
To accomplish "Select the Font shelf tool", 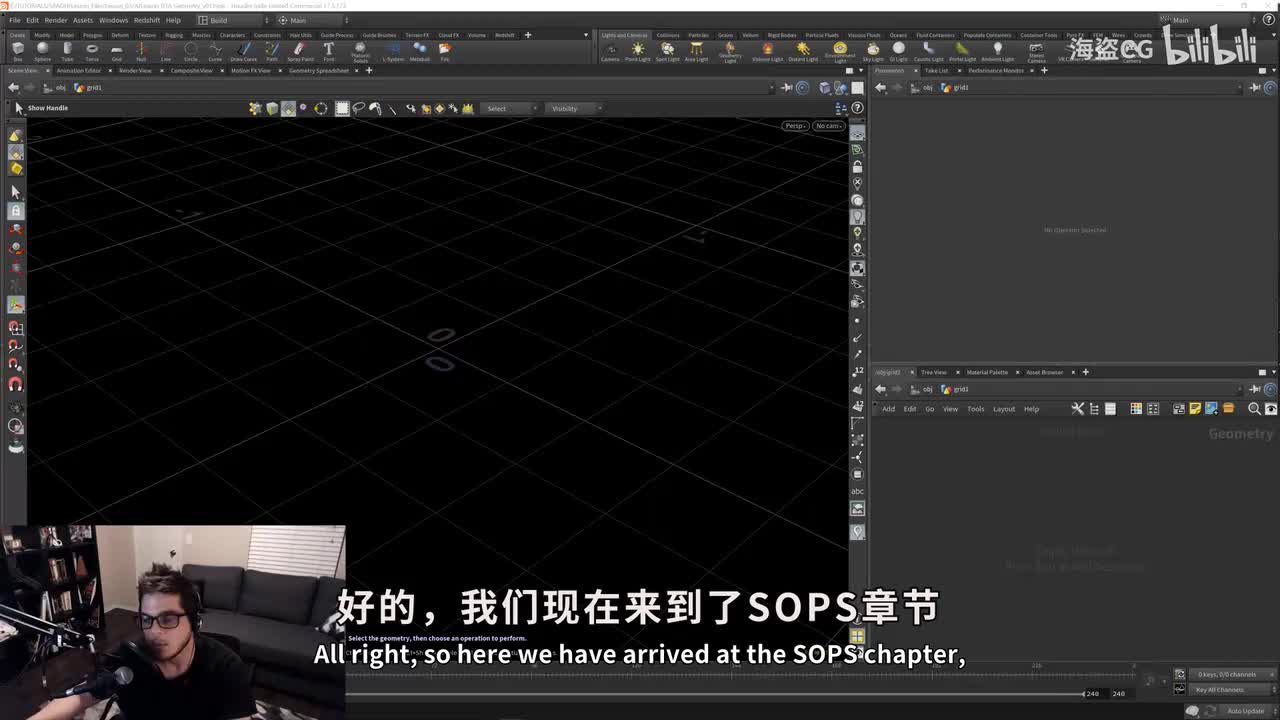I will [328, 50].
